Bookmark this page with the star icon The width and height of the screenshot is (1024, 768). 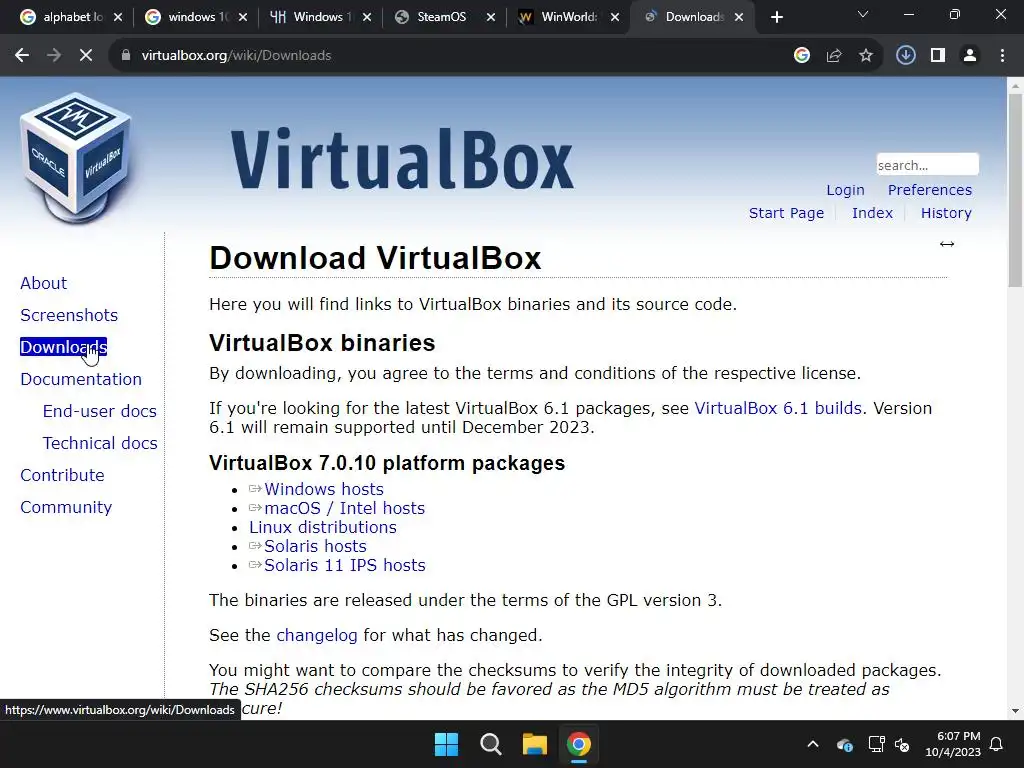[866, 56]
